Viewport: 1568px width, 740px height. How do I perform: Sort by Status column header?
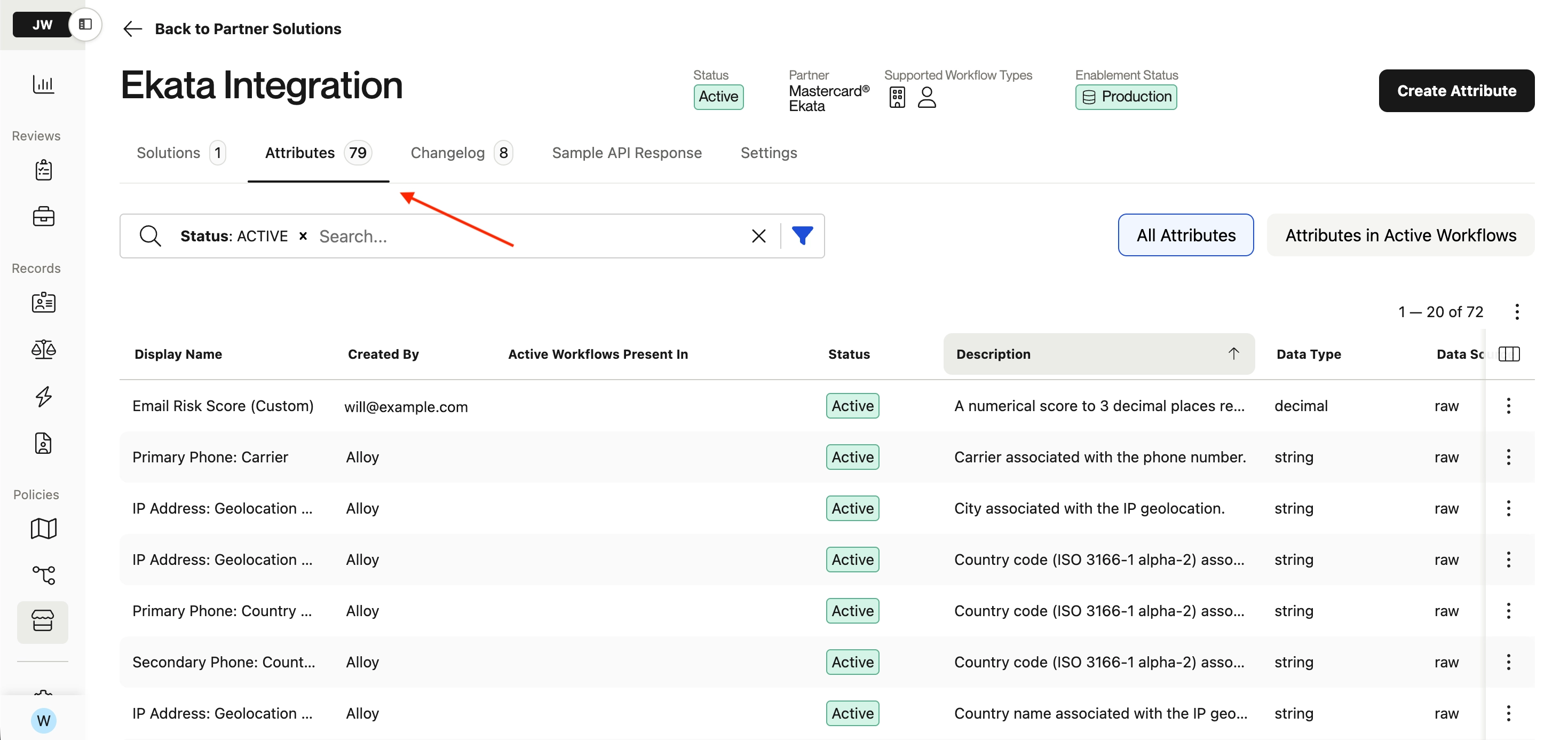(x=849, y=354)
